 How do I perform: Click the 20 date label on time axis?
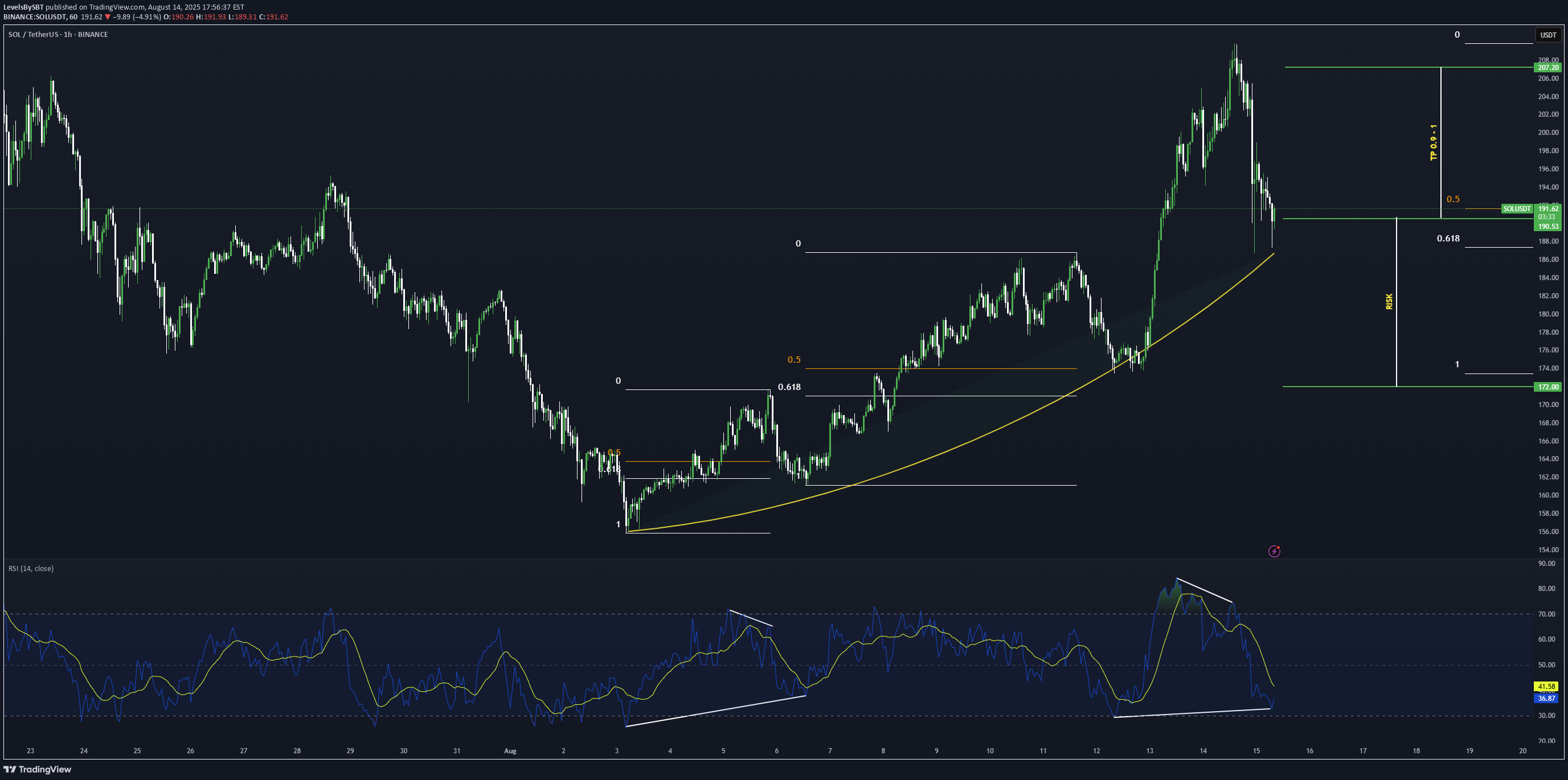(x=1522, y=751)
